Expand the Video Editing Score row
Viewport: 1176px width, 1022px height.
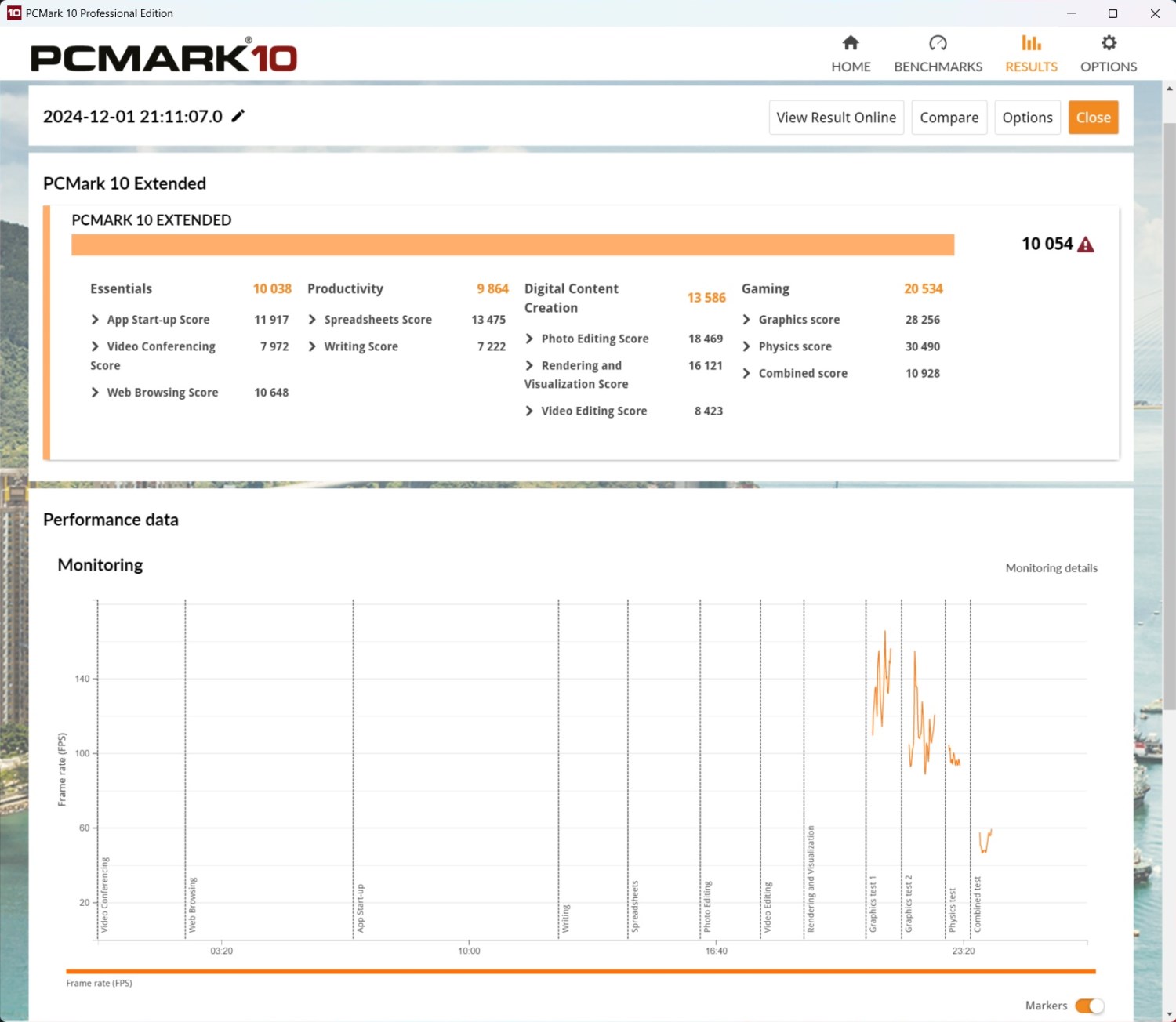[x=529, y=411]
